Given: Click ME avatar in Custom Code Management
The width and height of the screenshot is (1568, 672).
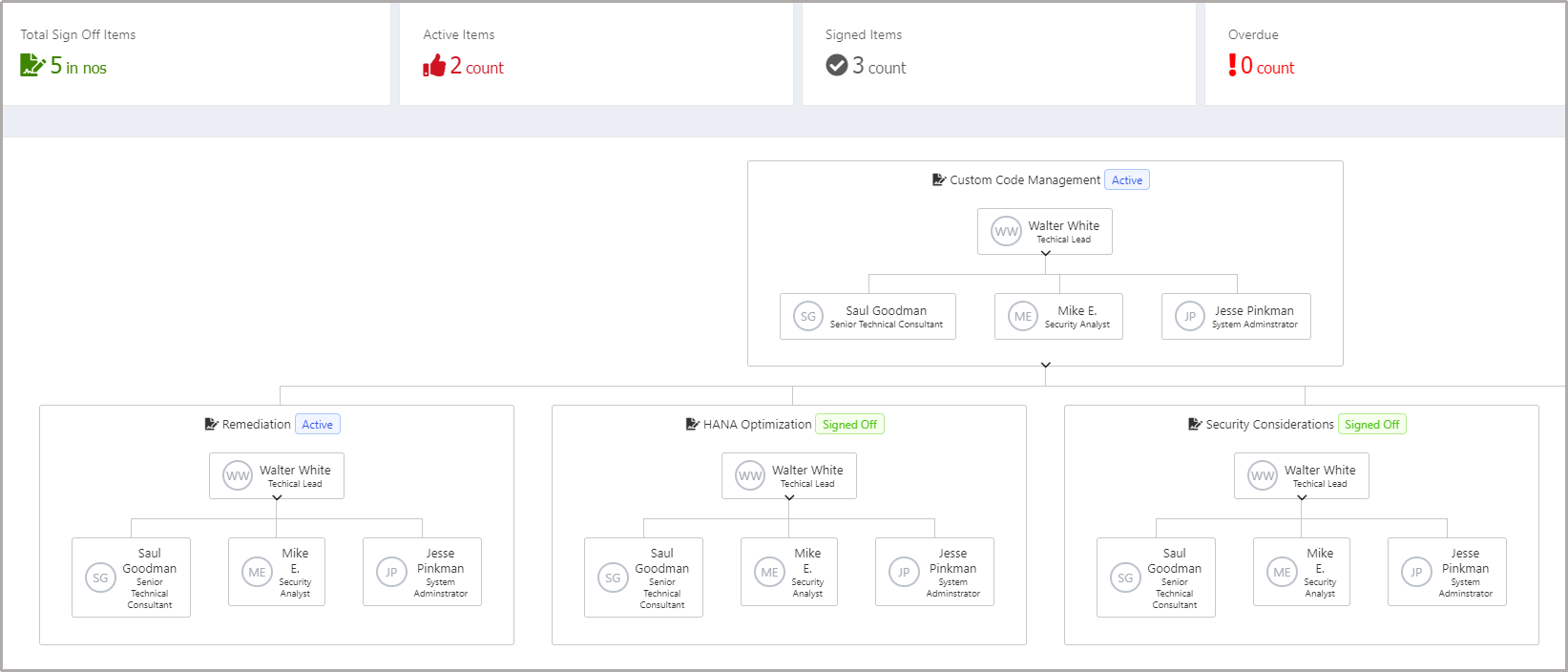Looking at the screenshot, I should (x=1023, y=316).
